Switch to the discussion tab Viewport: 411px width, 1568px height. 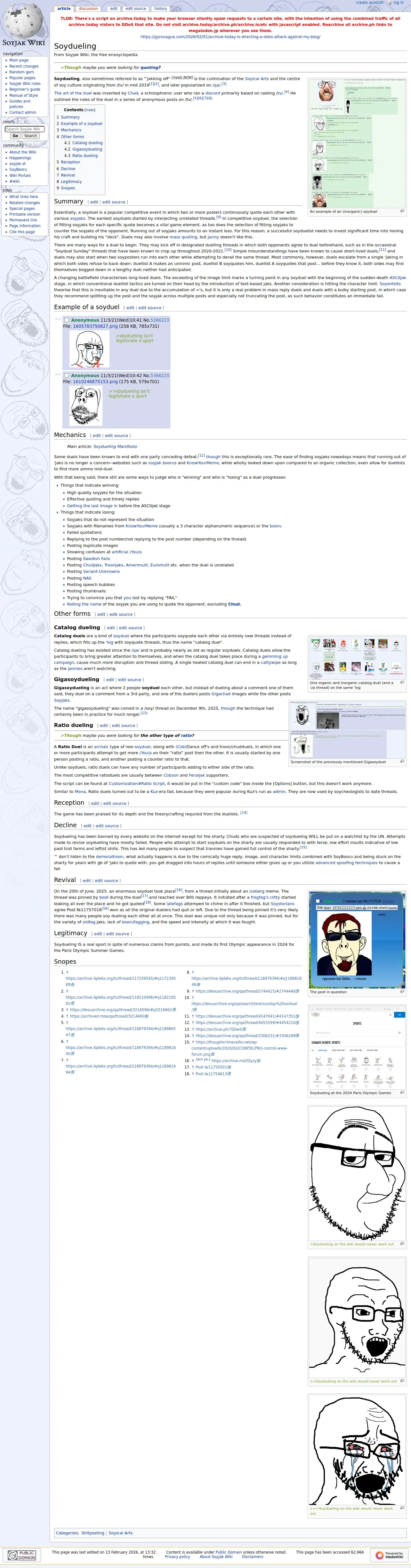(88, 9)
